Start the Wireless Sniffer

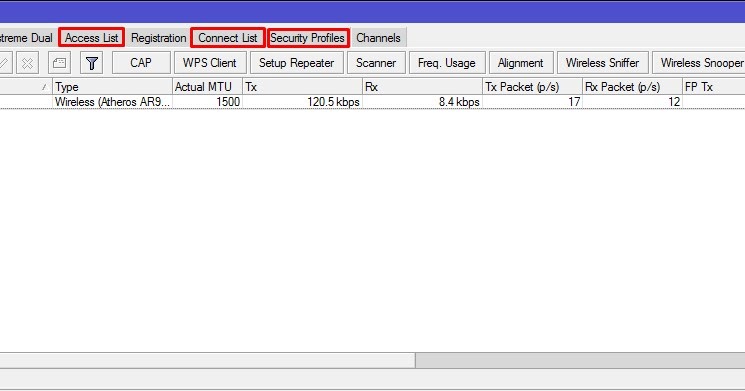(x=602, y=63)
